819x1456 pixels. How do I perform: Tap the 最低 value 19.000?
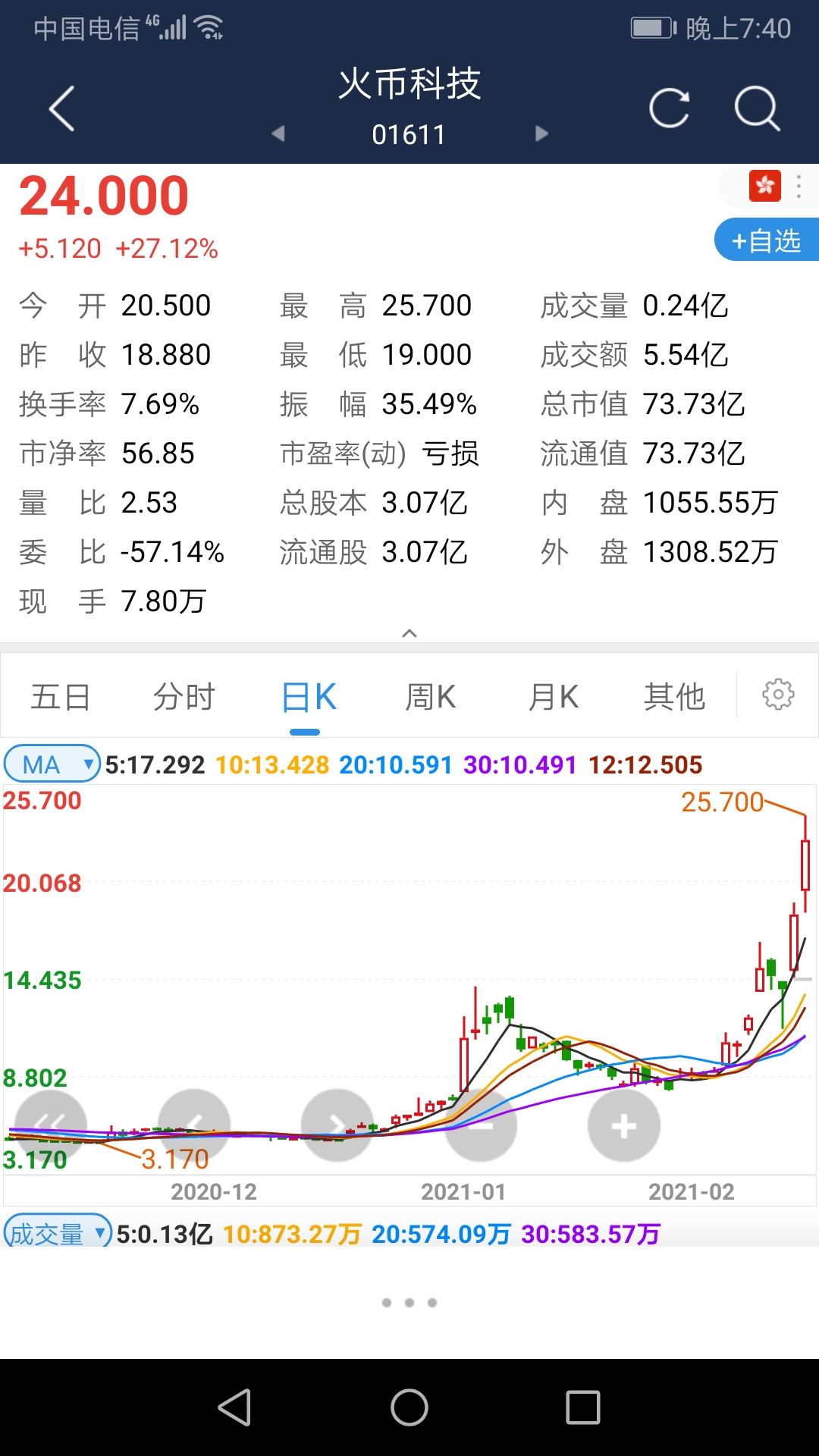click(427, 355)
